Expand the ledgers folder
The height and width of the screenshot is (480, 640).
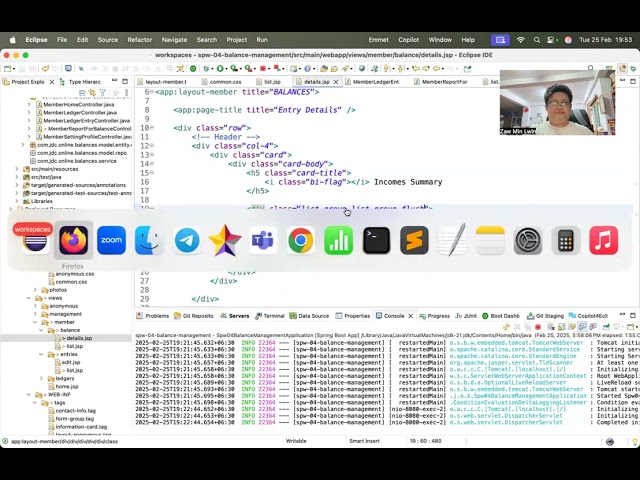click(42, 378)
